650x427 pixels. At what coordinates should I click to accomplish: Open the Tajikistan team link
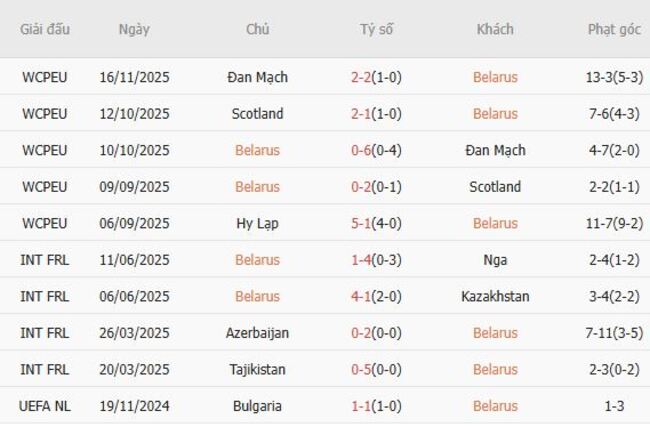tap(257, 369)
